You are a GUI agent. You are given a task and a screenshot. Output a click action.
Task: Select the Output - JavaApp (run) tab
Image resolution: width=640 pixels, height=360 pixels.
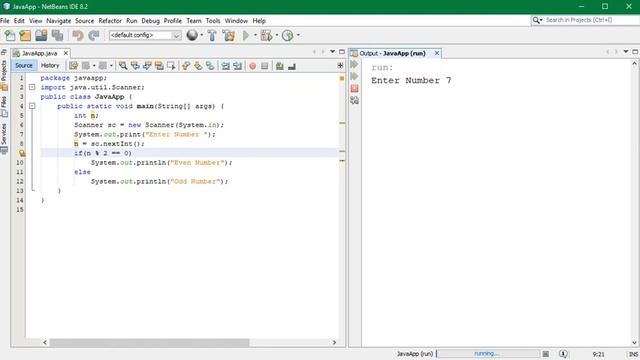(x=393, y=53)
